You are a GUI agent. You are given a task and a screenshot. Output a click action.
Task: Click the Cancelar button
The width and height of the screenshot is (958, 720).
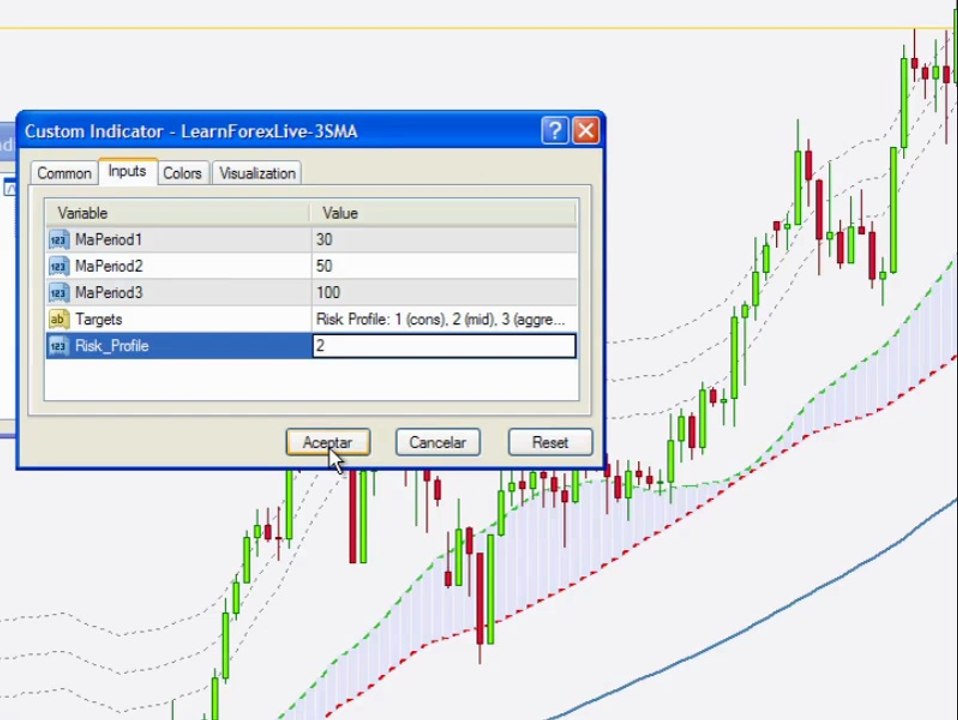point(437,442)
